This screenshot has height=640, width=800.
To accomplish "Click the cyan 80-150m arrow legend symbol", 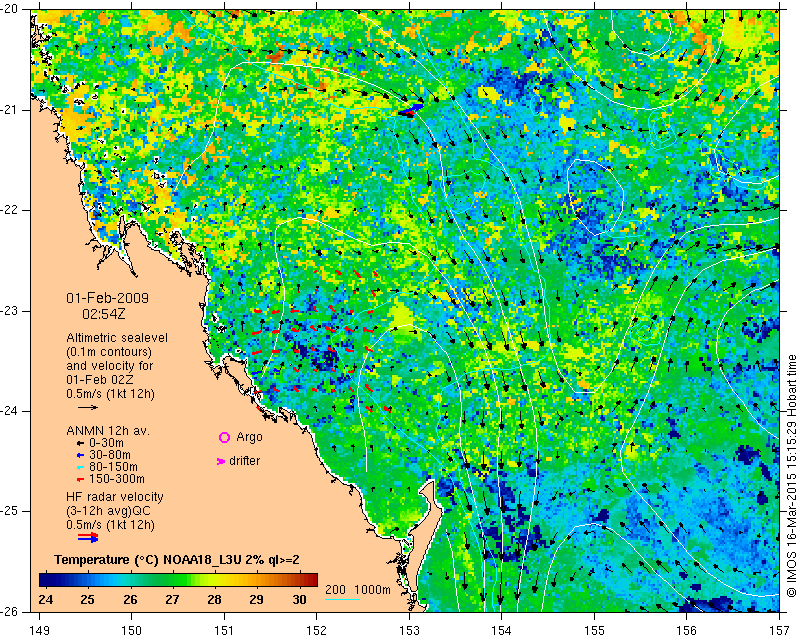I will 81,467.
